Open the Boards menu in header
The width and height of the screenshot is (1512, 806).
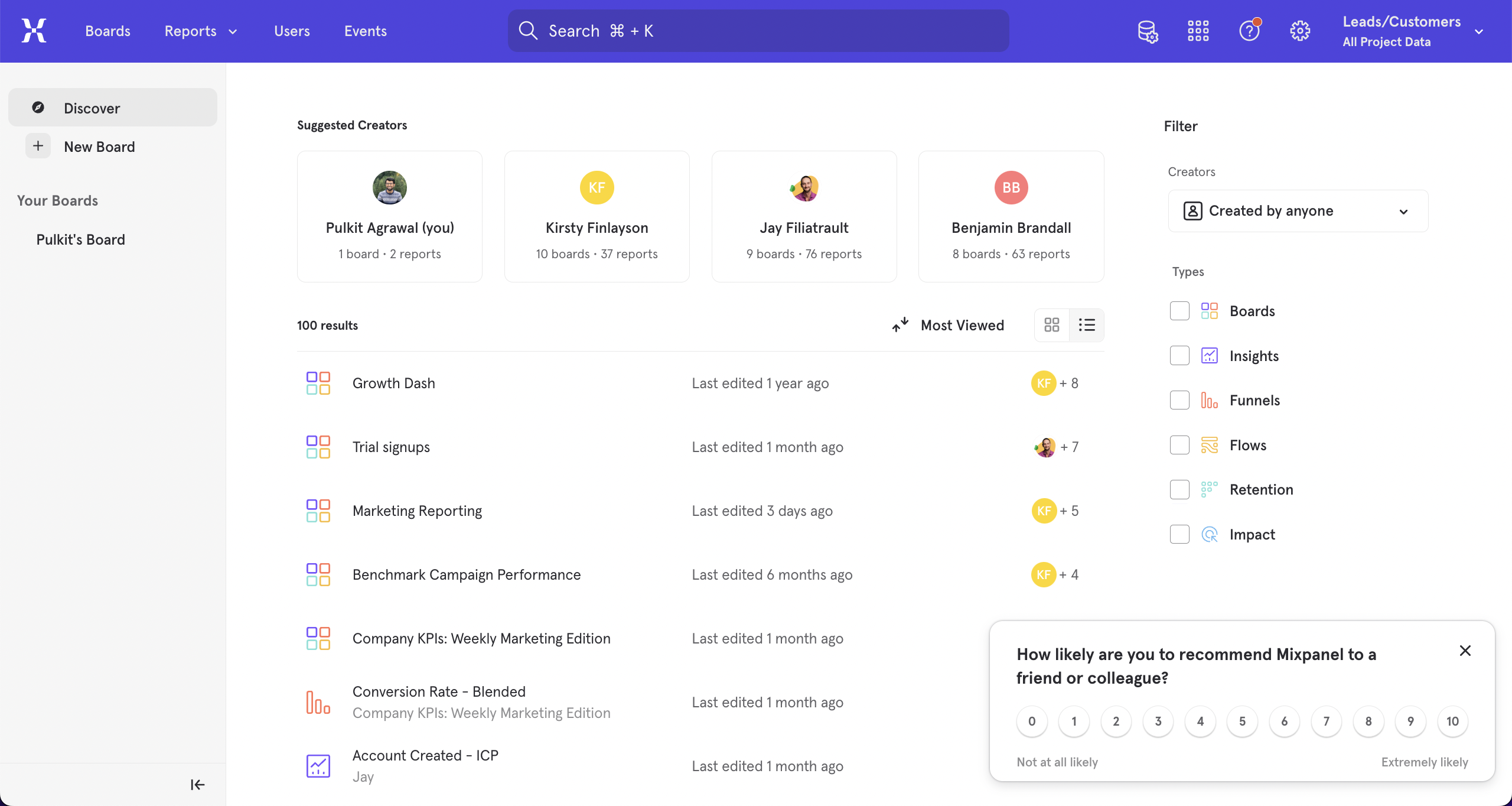point(107,31)
